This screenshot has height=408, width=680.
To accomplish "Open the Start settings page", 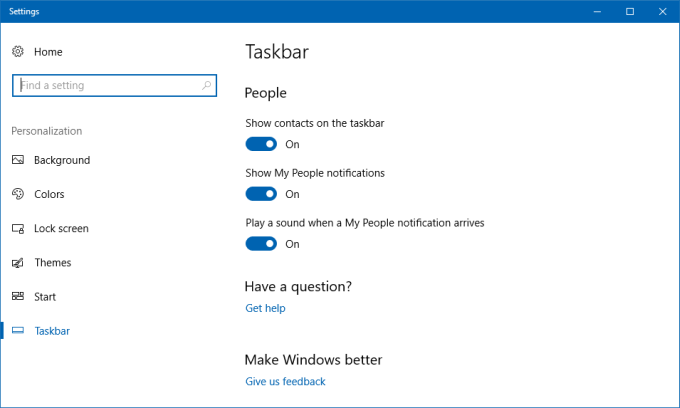I will pyautogui.click(x=45, y=297).
